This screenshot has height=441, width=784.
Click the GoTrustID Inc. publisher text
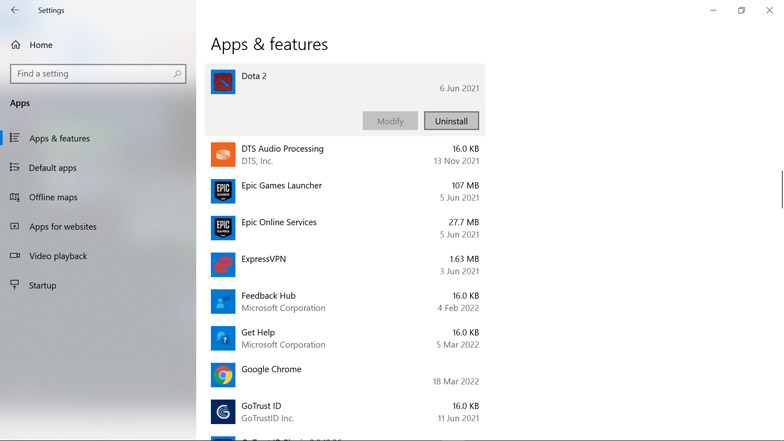pyautogui.click(x=268, y=418)
